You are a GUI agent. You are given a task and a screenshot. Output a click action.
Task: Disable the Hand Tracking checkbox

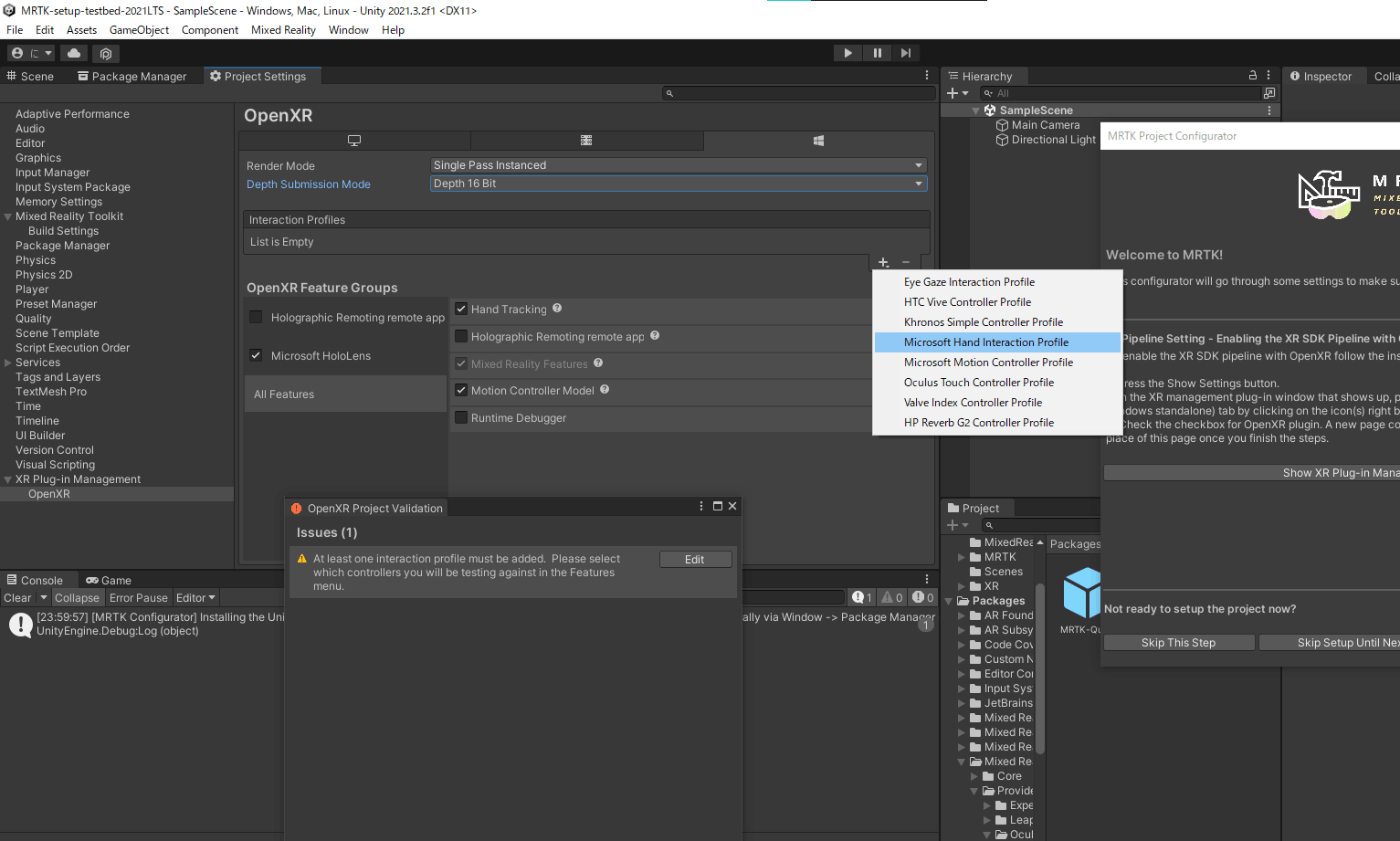click(x=461, y=309)
